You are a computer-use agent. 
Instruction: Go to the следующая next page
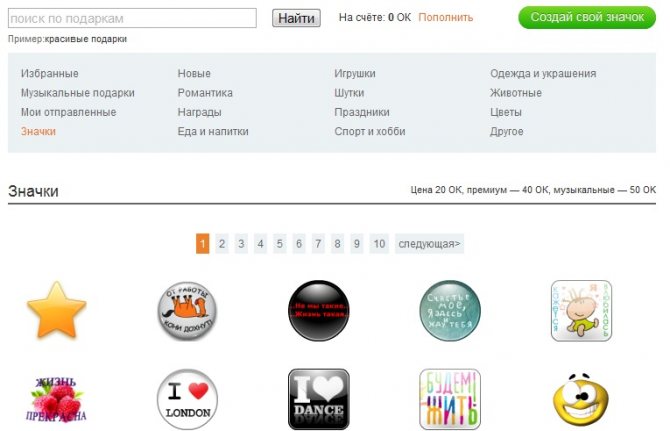[429, 243]
